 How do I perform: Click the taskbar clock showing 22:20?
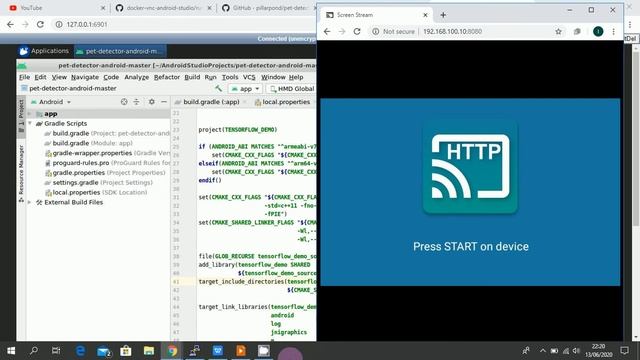598,351
